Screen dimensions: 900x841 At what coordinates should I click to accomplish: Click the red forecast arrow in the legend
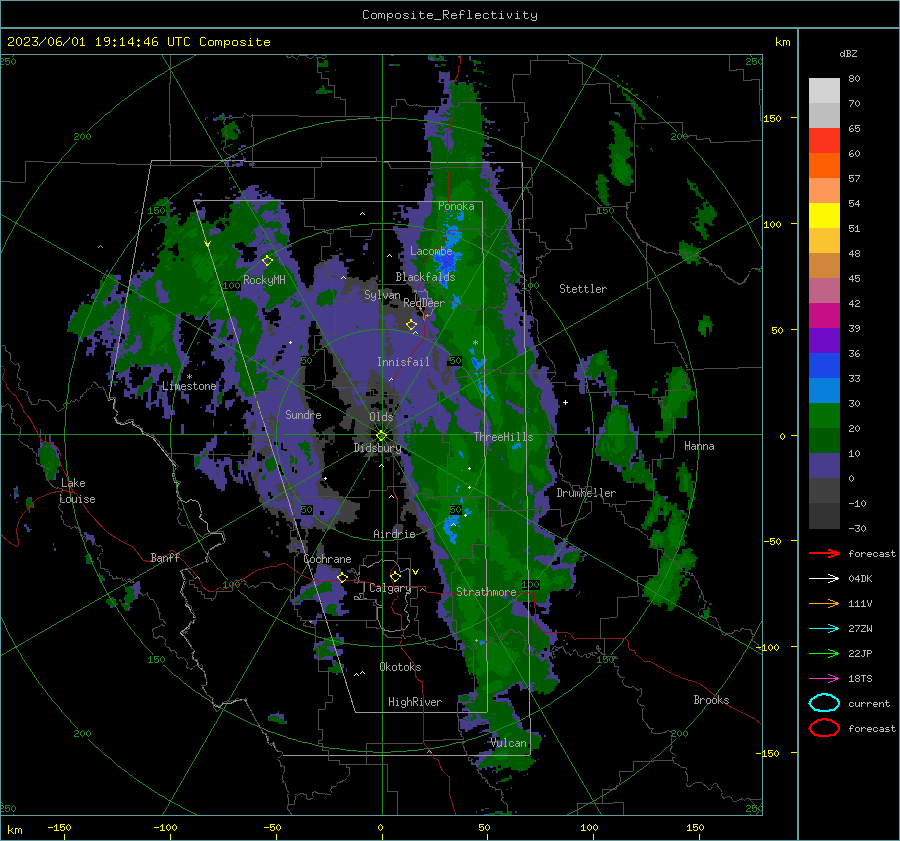pyautogui.click(x=824, y=553)
